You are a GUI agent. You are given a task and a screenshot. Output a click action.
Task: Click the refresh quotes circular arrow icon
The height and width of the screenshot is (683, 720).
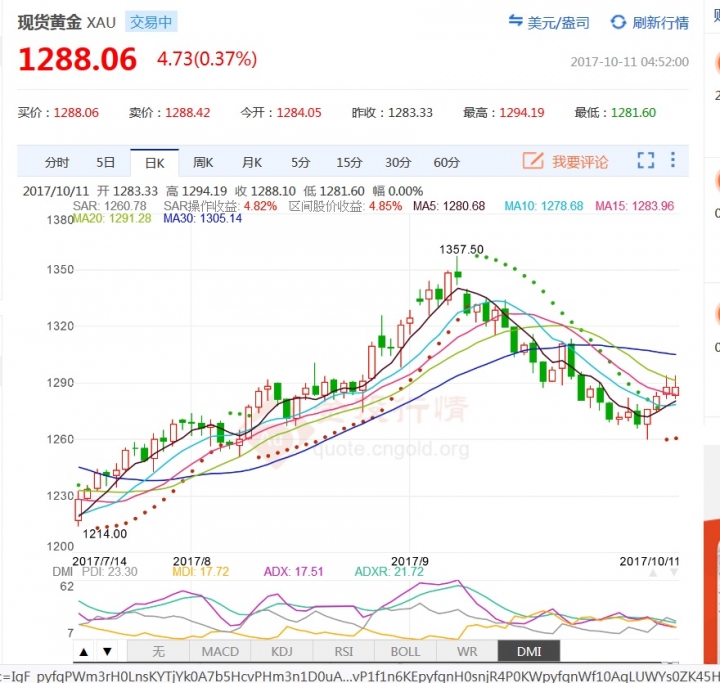tap(618, 22)
